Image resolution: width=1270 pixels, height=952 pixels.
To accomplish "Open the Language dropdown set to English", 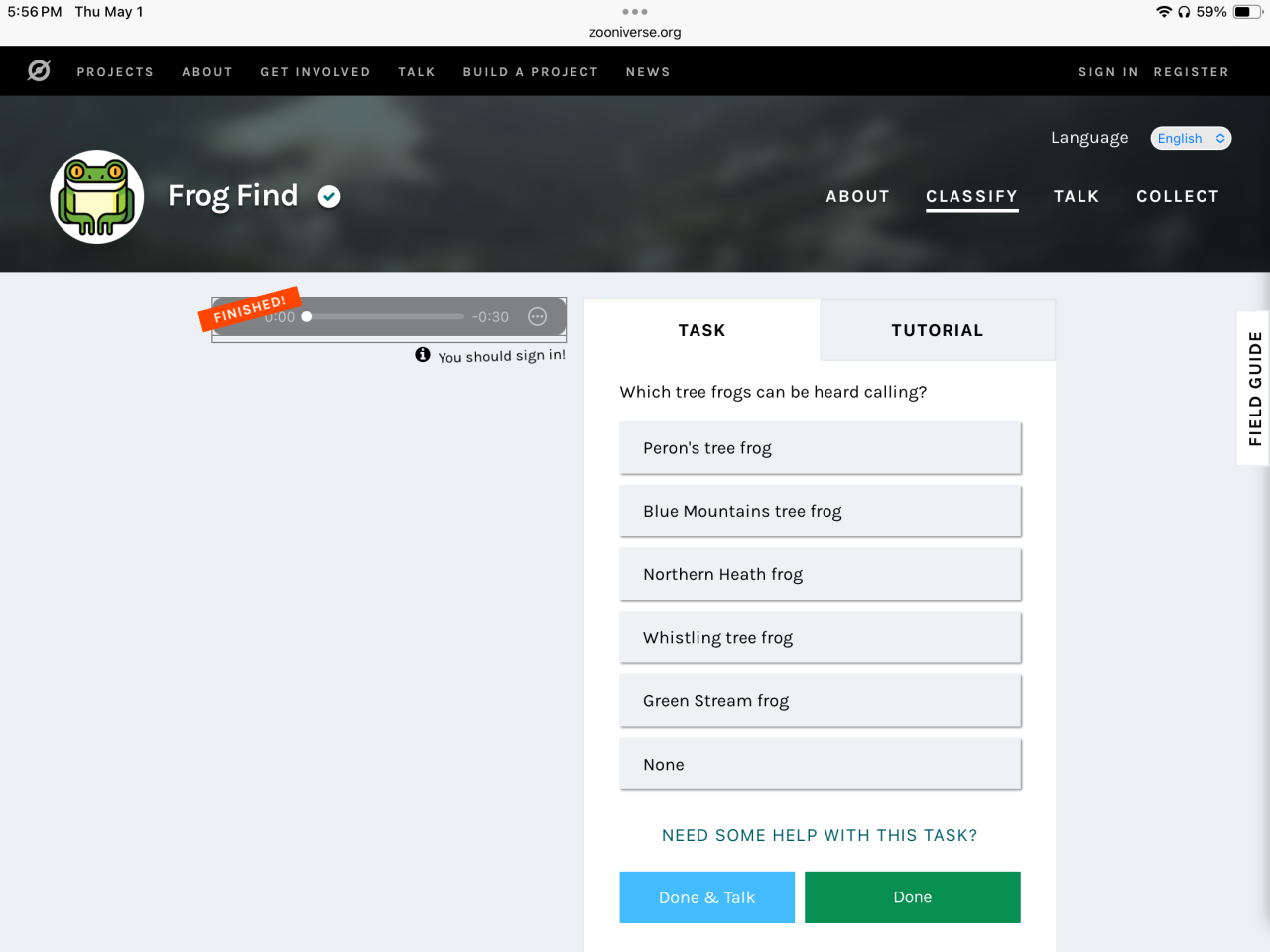I will click(x=1191, y=138).
